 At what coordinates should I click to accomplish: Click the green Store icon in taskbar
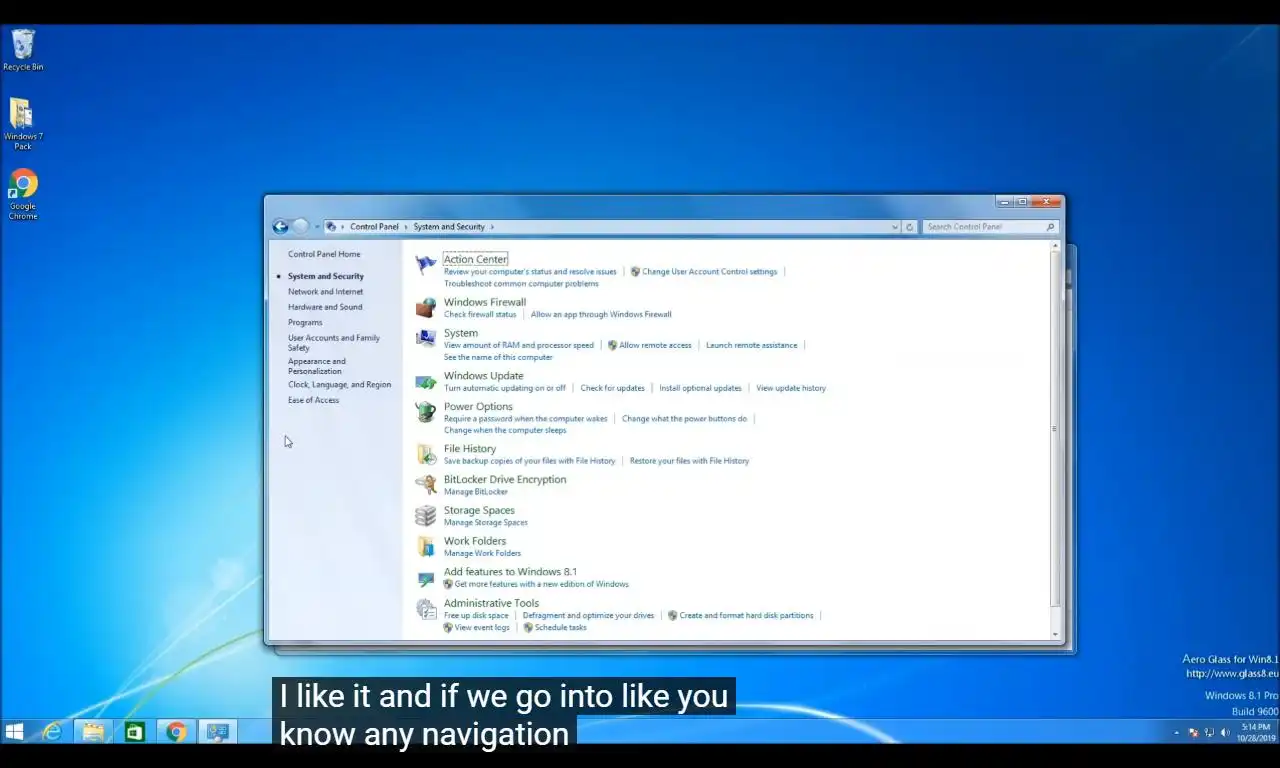tap(134, 732)
